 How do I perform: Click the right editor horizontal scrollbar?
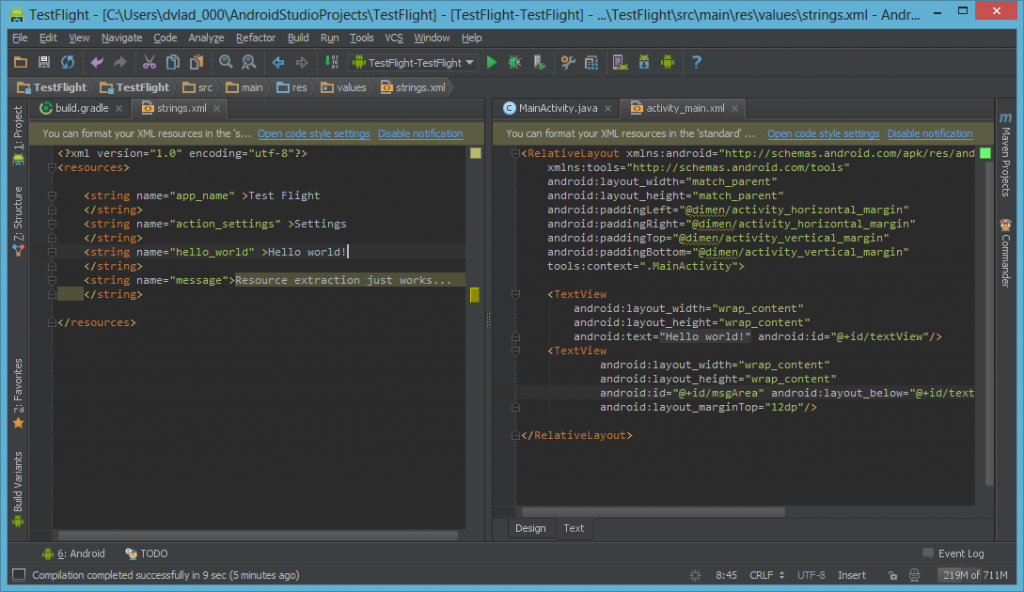pyautogui.click(x=653, y=512)
